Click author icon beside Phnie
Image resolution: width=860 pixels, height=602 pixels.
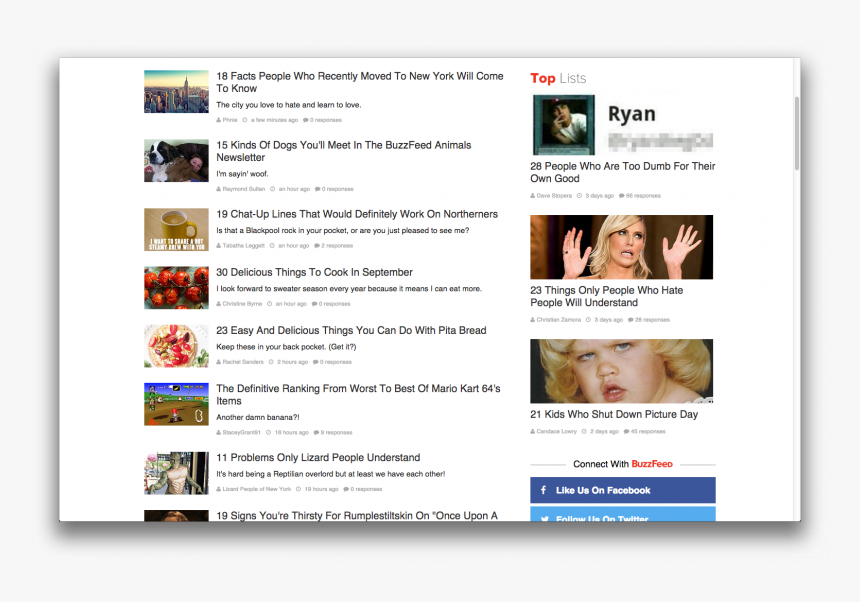[218, 120]
